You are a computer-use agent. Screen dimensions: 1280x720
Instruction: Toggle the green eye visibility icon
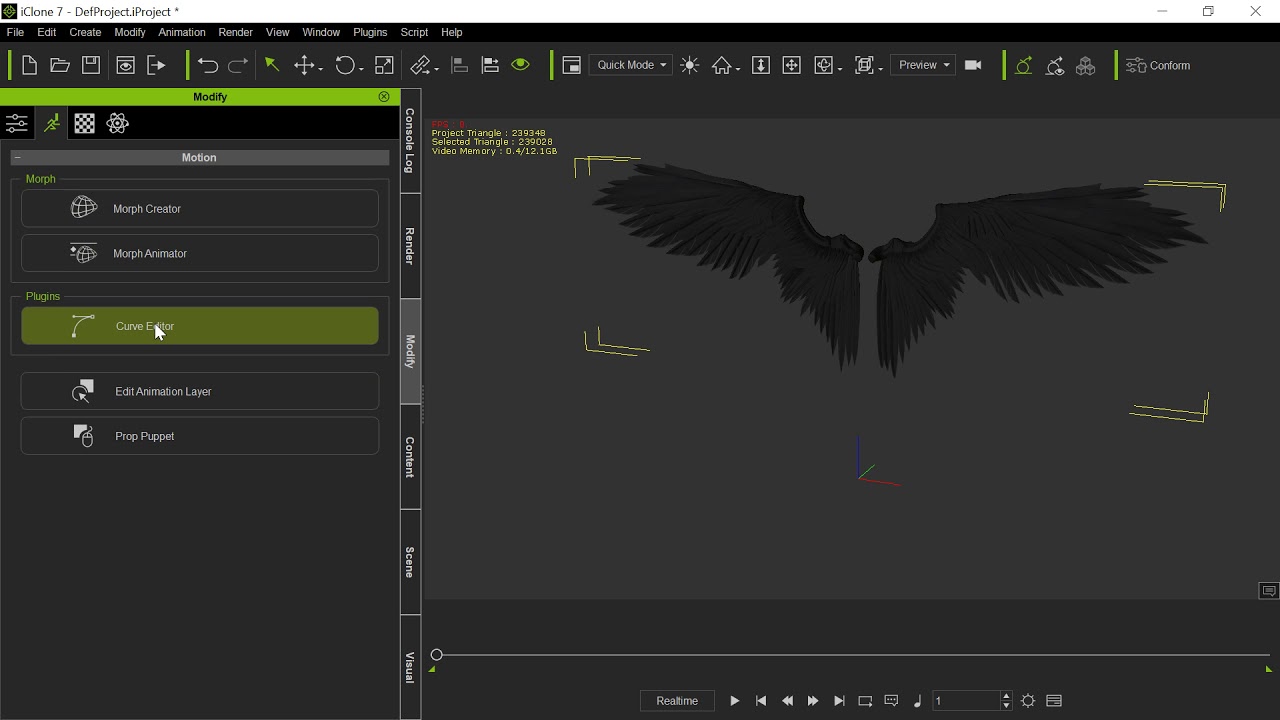[x=521, y=65]
